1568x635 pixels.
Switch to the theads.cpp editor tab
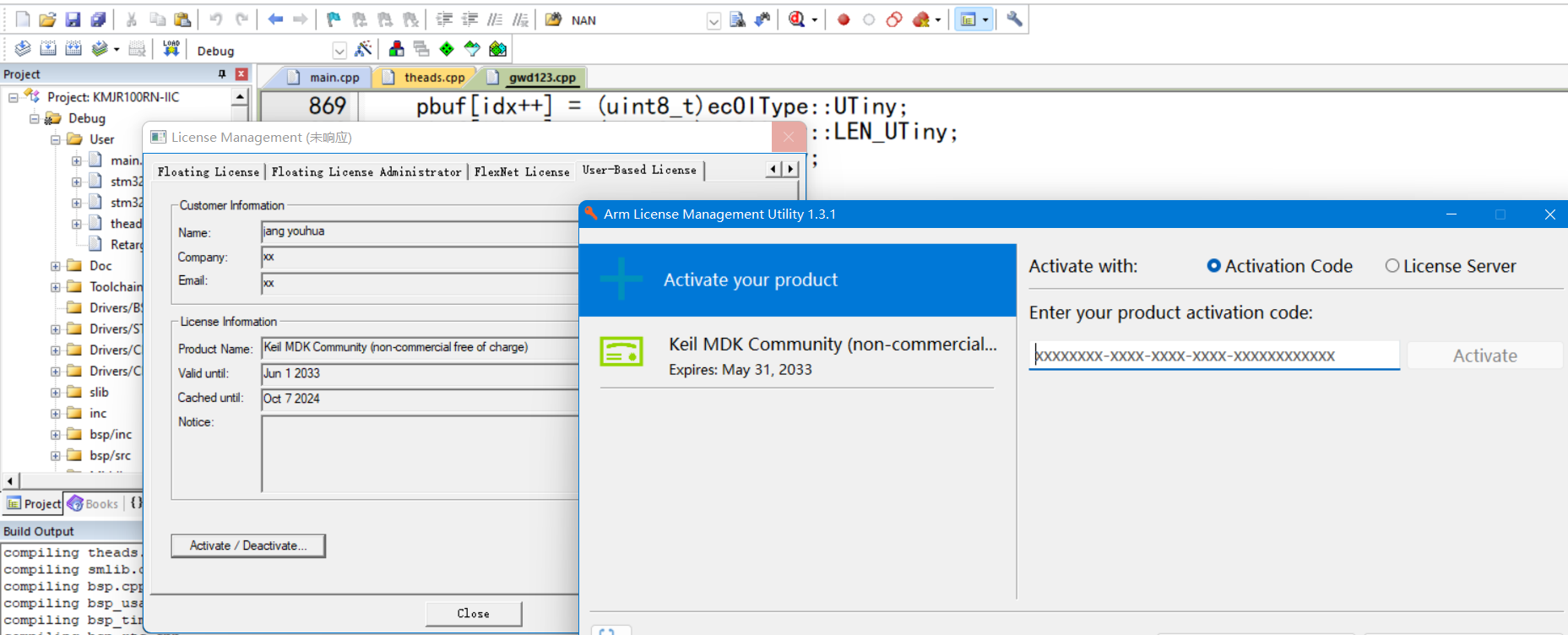click(425, 78)
